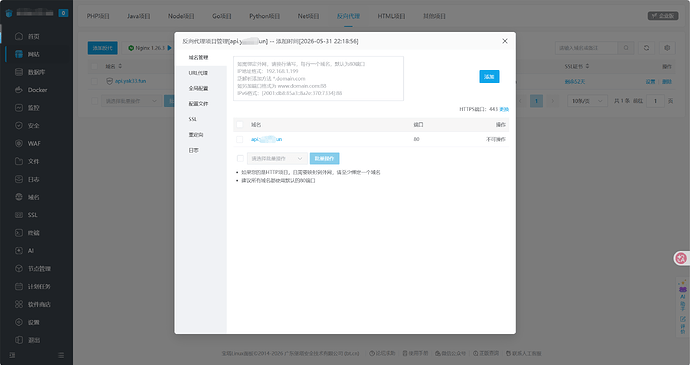
Task: Click the sidebar menu list icon at bottom
Action: point(61,355)
